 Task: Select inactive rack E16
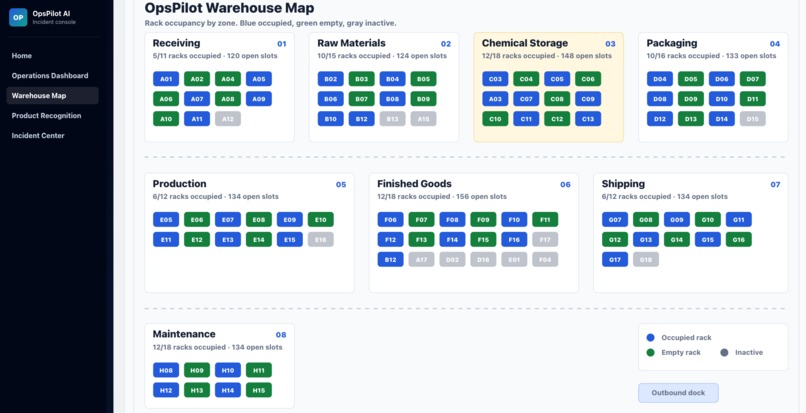[320, 240]
